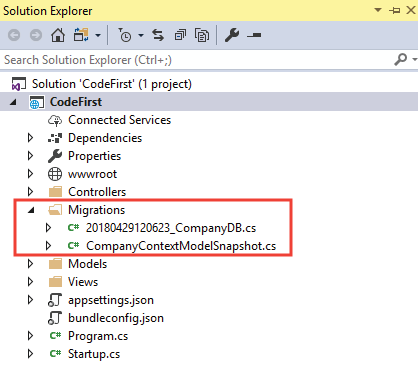
Task: Expand CompanyContextModelSnapshot.cs node
Action: point(48,246)
